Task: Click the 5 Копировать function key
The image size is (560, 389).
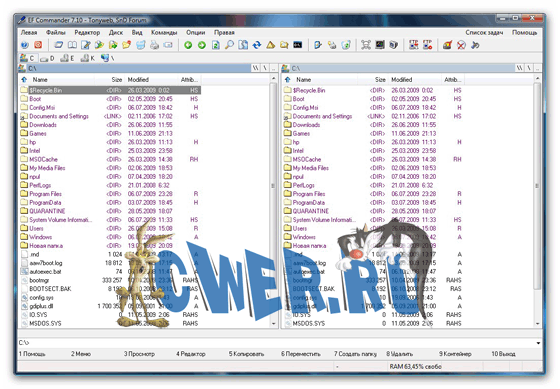Action: pyautogui.click(x=246, y=354)
